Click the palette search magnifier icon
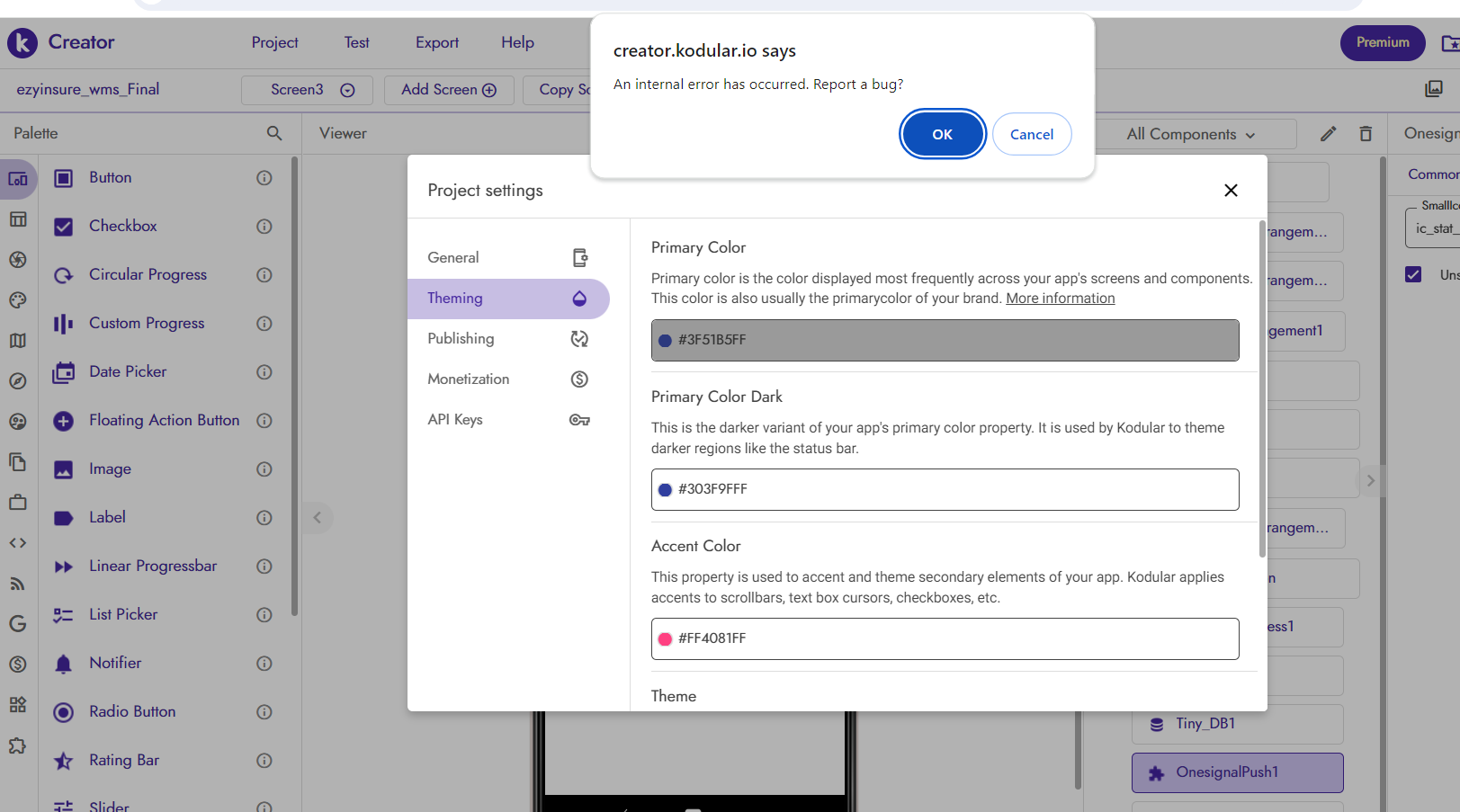Screen dimensions: 1460x812 tap(274, 133)
